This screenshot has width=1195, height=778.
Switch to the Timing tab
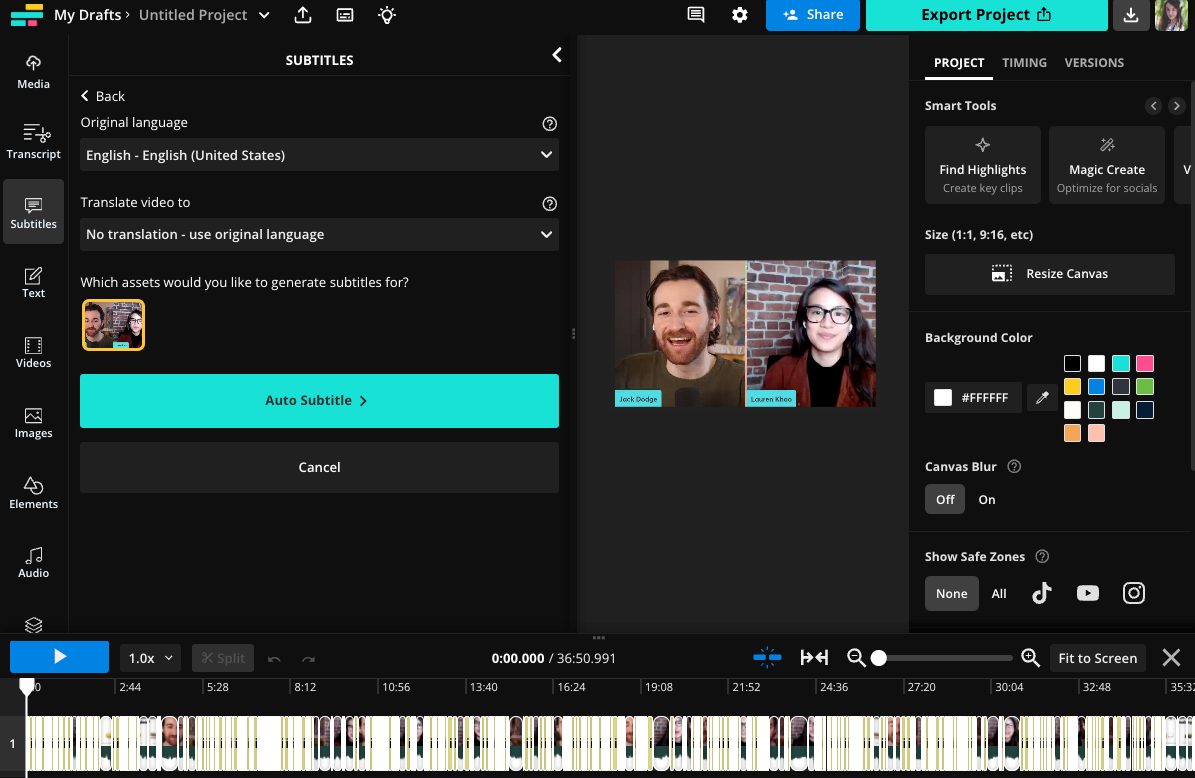(1024, 62)
